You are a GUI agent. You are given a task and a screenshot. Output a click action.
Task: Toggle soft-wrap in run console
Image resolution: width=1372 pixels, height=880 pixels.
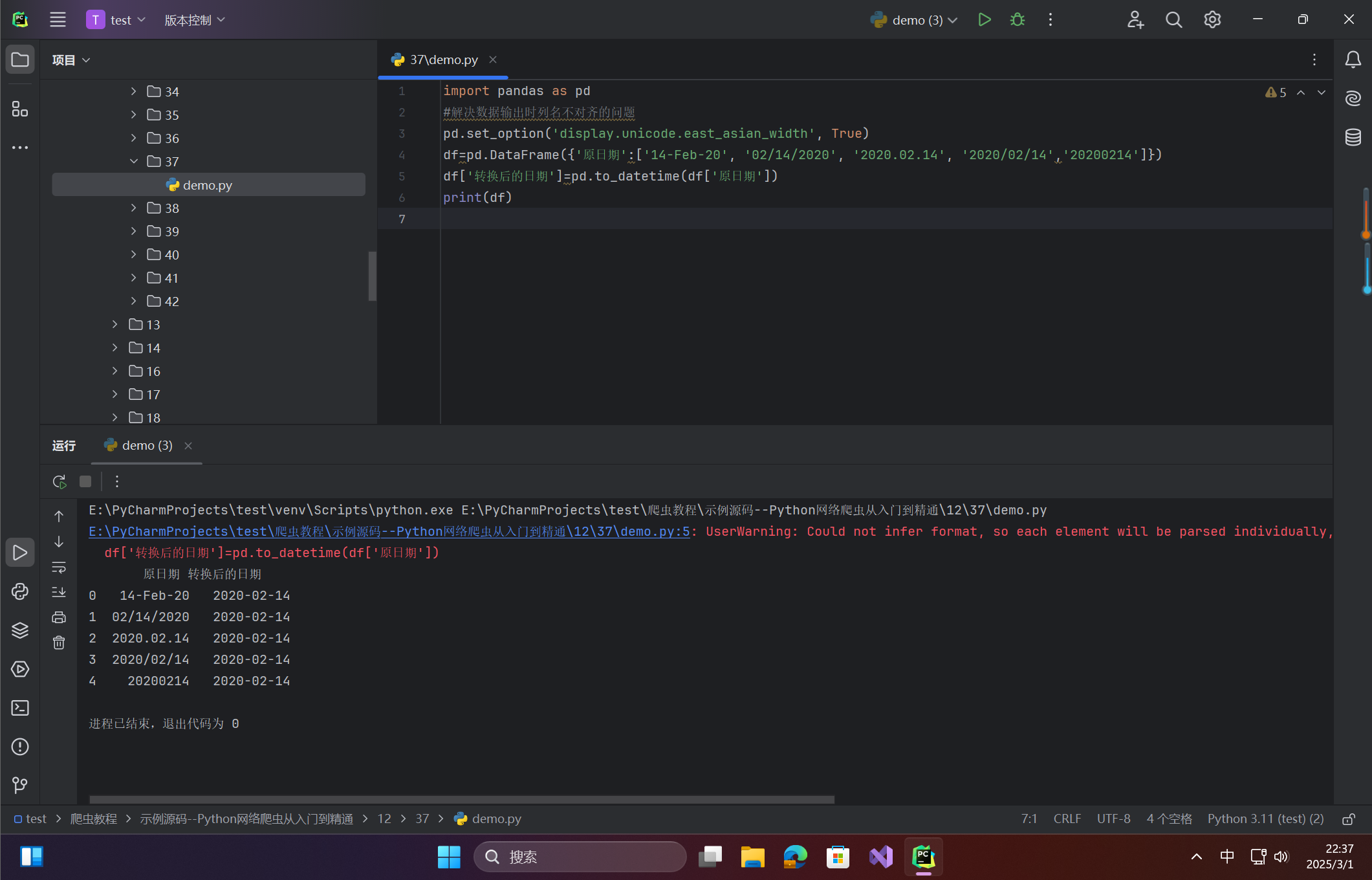(x=59, y=567)
